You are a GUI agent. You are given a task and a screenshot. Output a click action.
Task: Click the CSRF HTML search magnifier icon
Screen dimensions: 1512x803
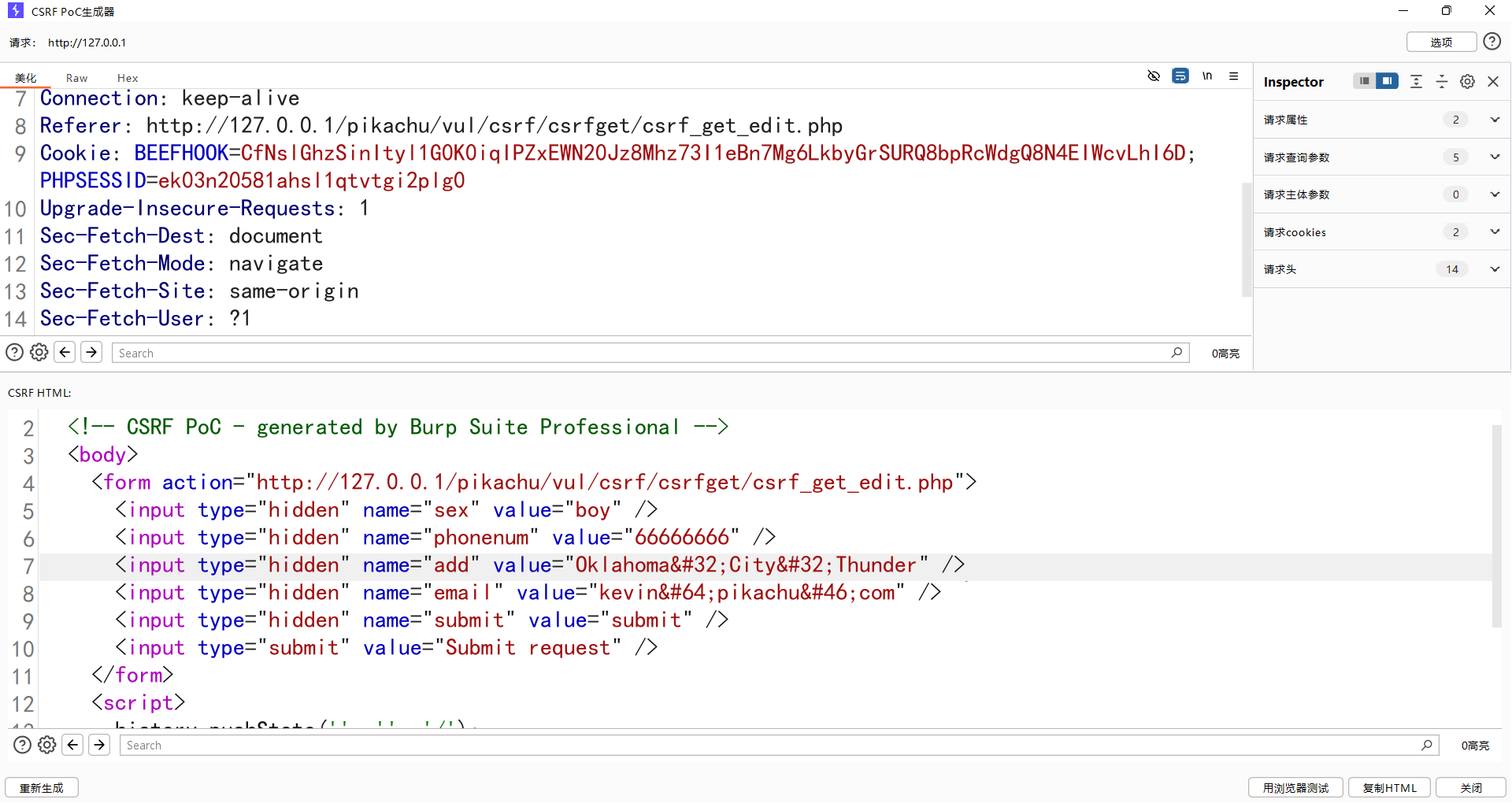click(x=1427, y=744)
